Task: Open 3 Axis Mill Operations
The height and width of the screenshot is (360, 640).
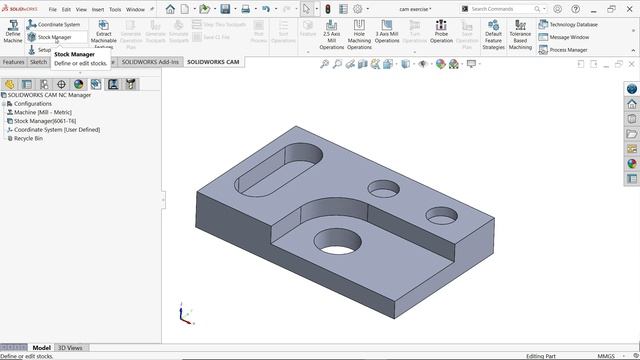Action: [x=387, y=32]
